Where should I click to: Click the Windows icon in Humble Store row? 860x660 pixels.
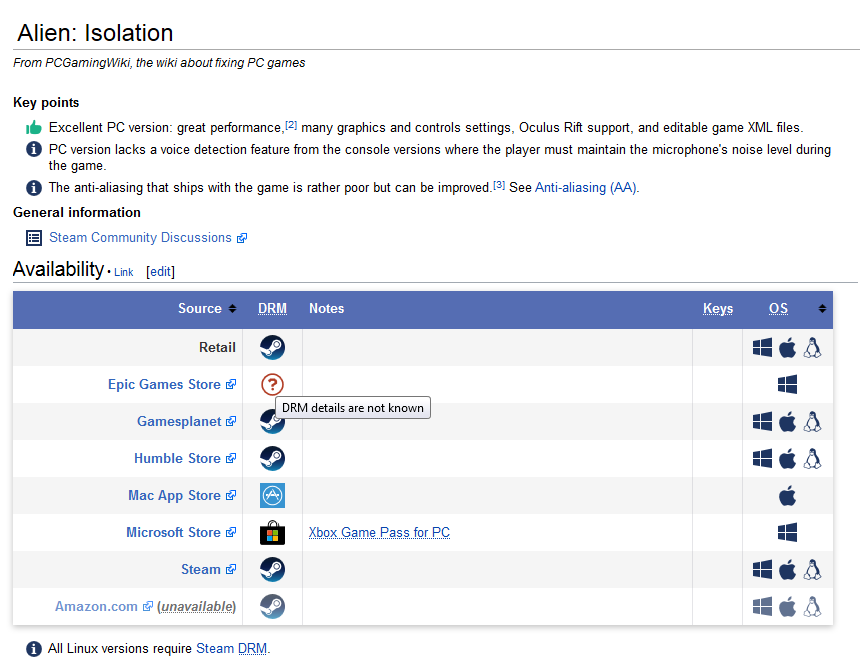point(762,459)
